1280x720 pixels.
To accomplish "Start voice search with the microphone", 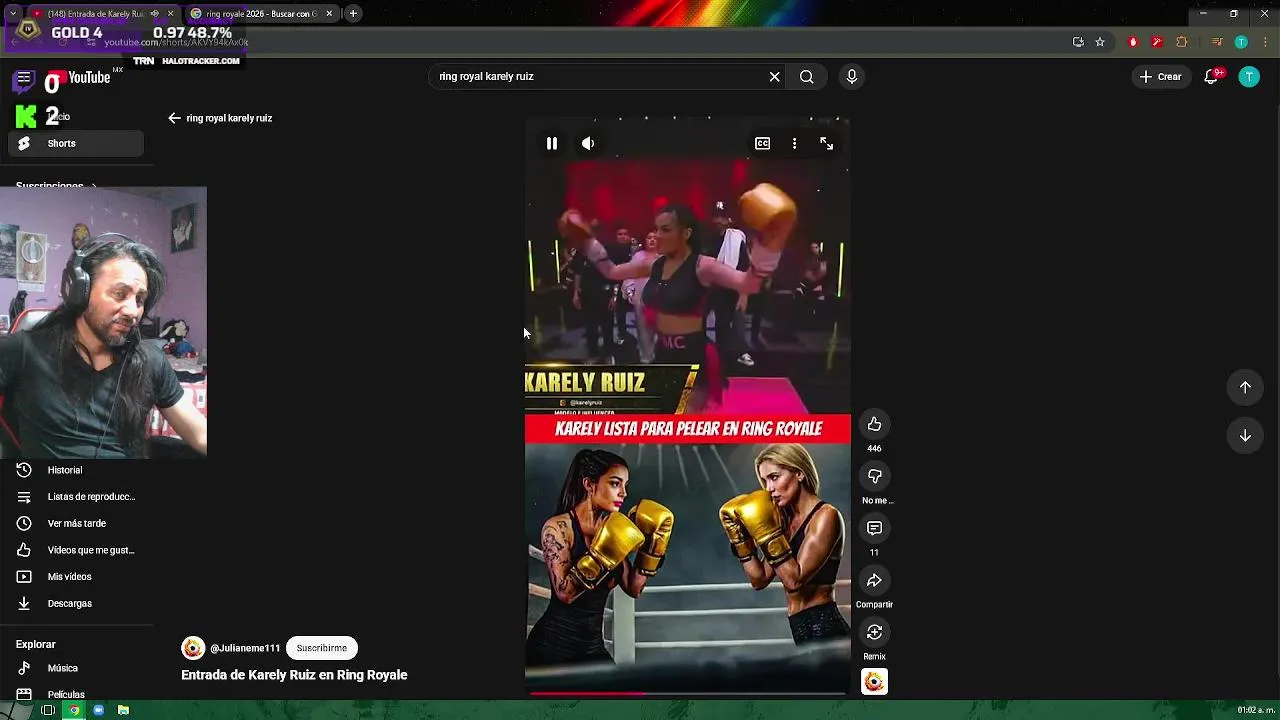I will point(851,77).
